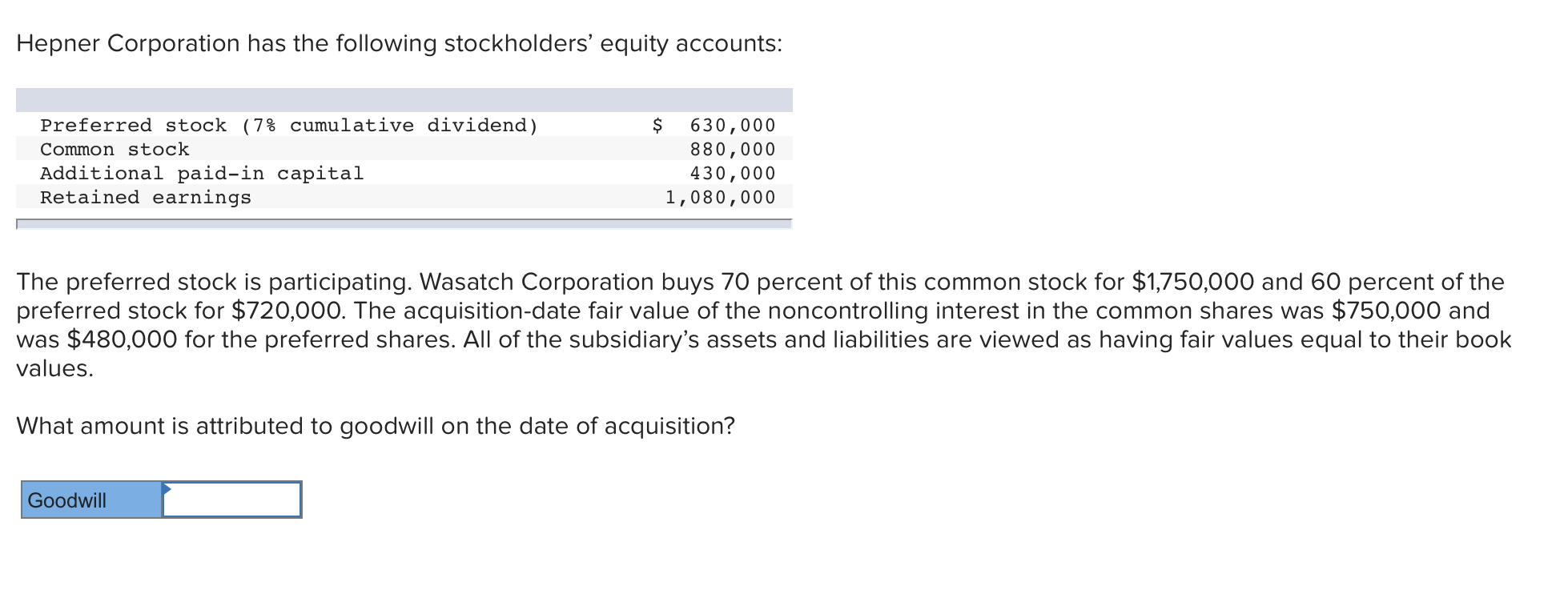Image resolution: width=1568 pixels, height=602 pixels.
Task: Click the Goodwill answer input field
Action: pyautogui.click(x=232, y=499)
